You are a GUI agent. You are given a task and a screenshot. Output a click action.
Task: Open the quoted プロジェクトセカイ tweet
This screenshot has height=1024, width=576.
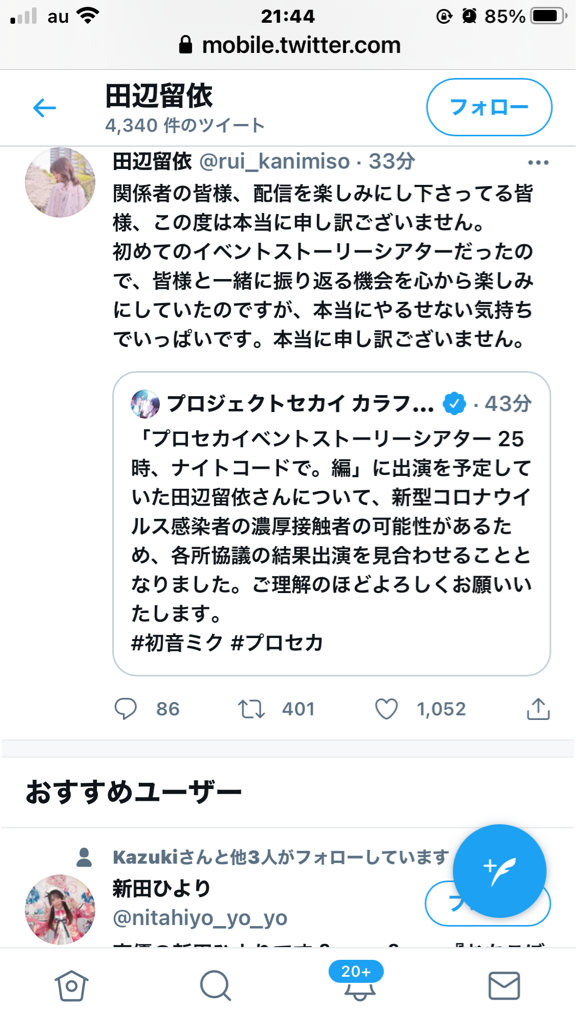point(332,524)
